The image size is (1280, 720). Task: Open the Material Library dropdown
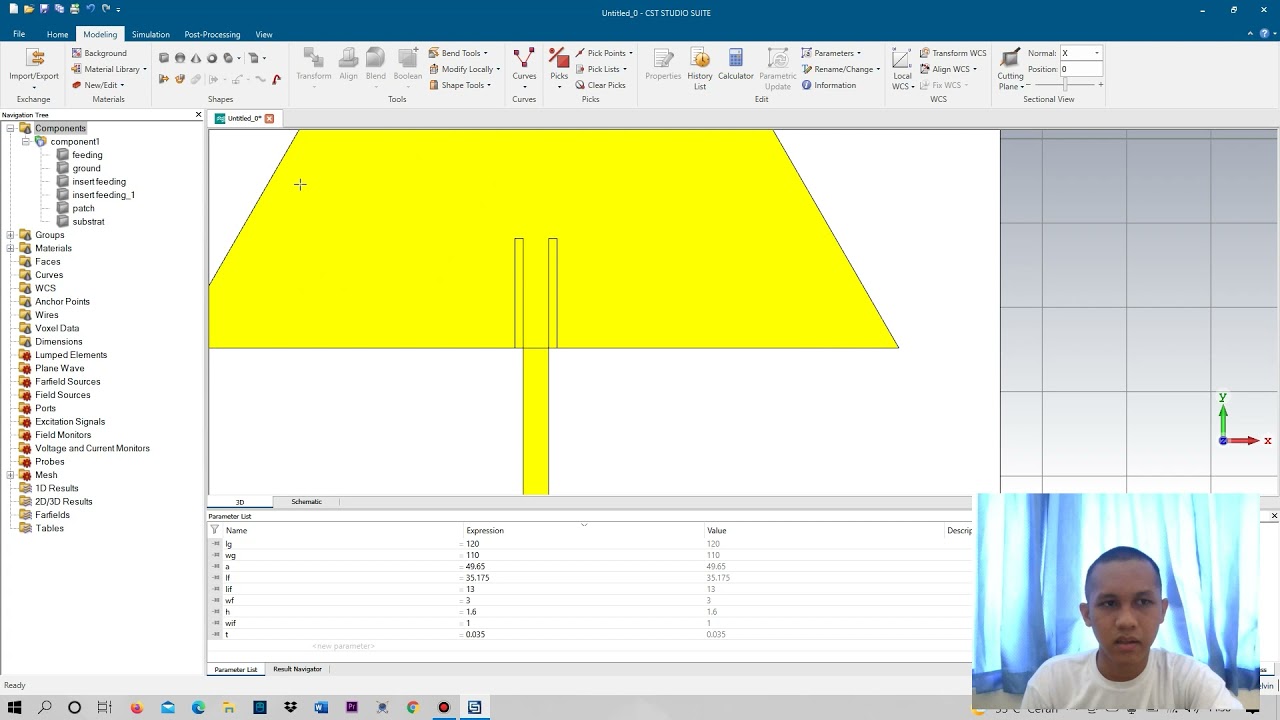pyautogui.click(x=109, y=69)
